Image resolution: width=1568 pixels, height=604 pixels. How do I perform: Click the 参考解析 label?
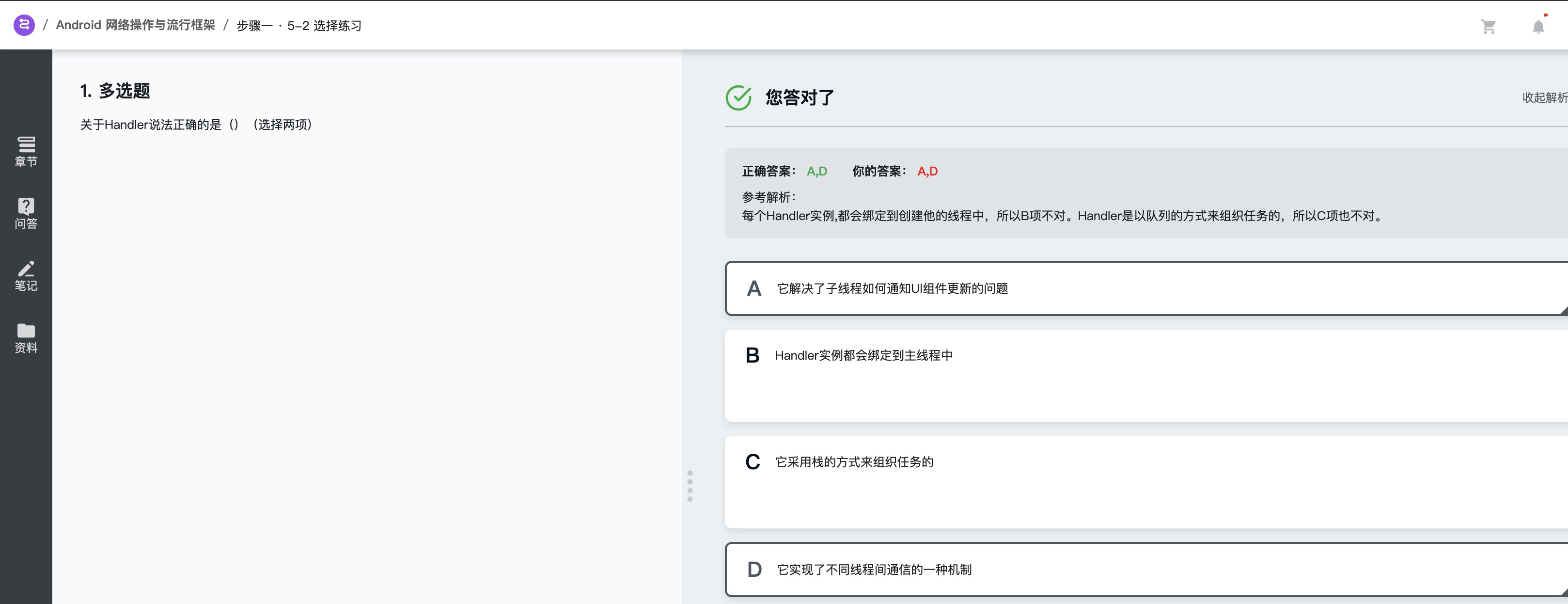769,197
